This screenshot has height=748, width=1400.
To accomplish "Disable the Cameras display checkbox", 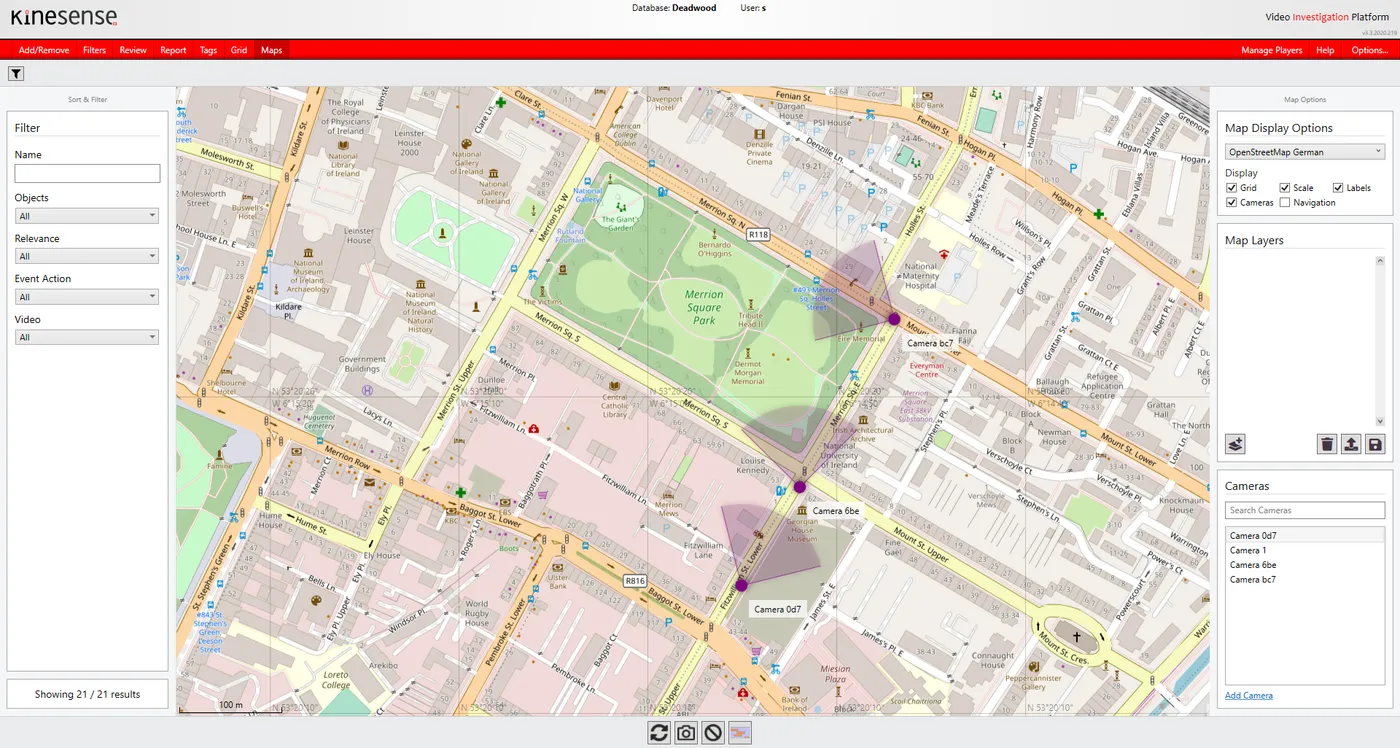I will (1231, 203).
